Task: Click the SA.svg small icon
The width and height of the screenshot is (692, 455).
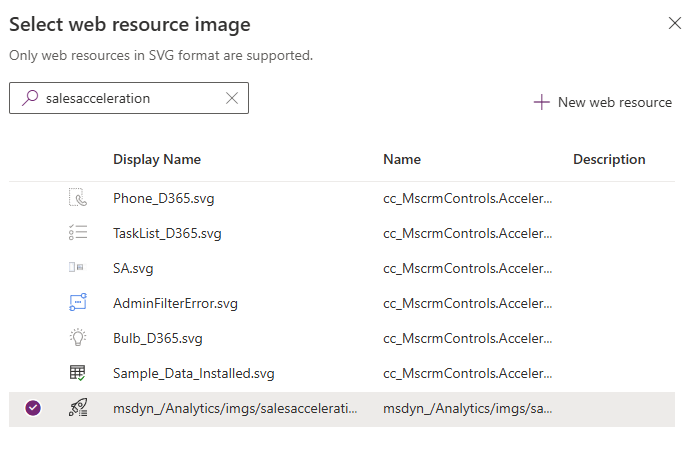Action: tap(77, 268)
